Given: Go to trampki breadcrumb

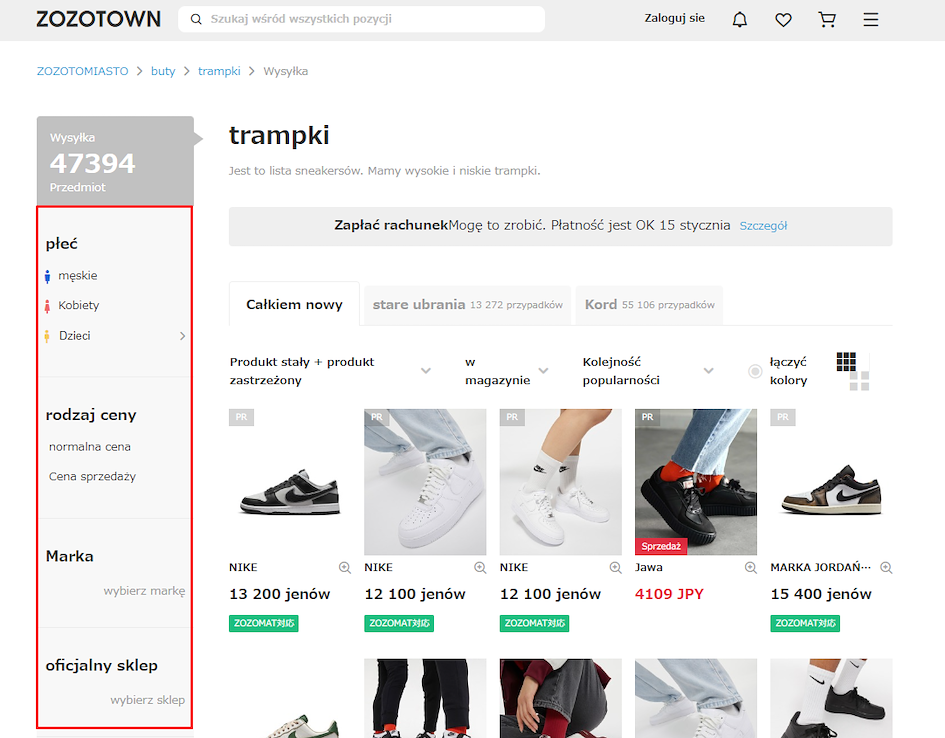Looking at the screenshot, I should (x=219, y=71).
